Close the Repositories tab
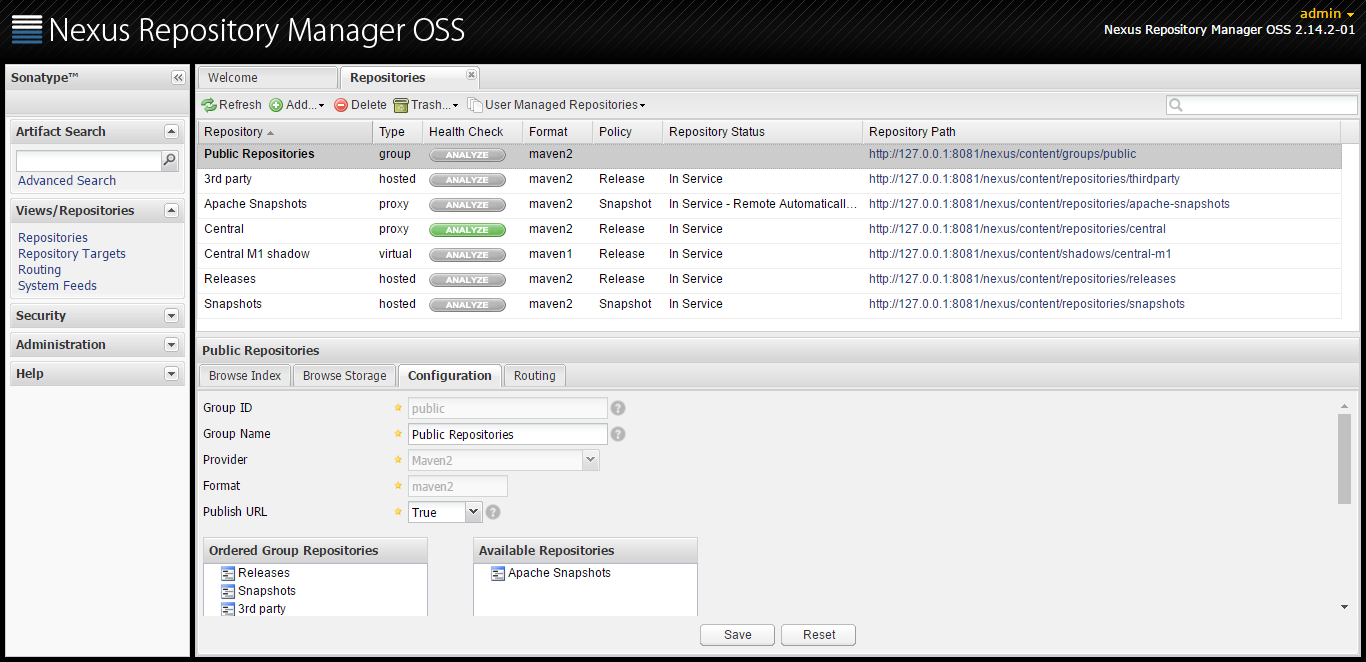The image size is (1366, 662). [x=471, y=74]
